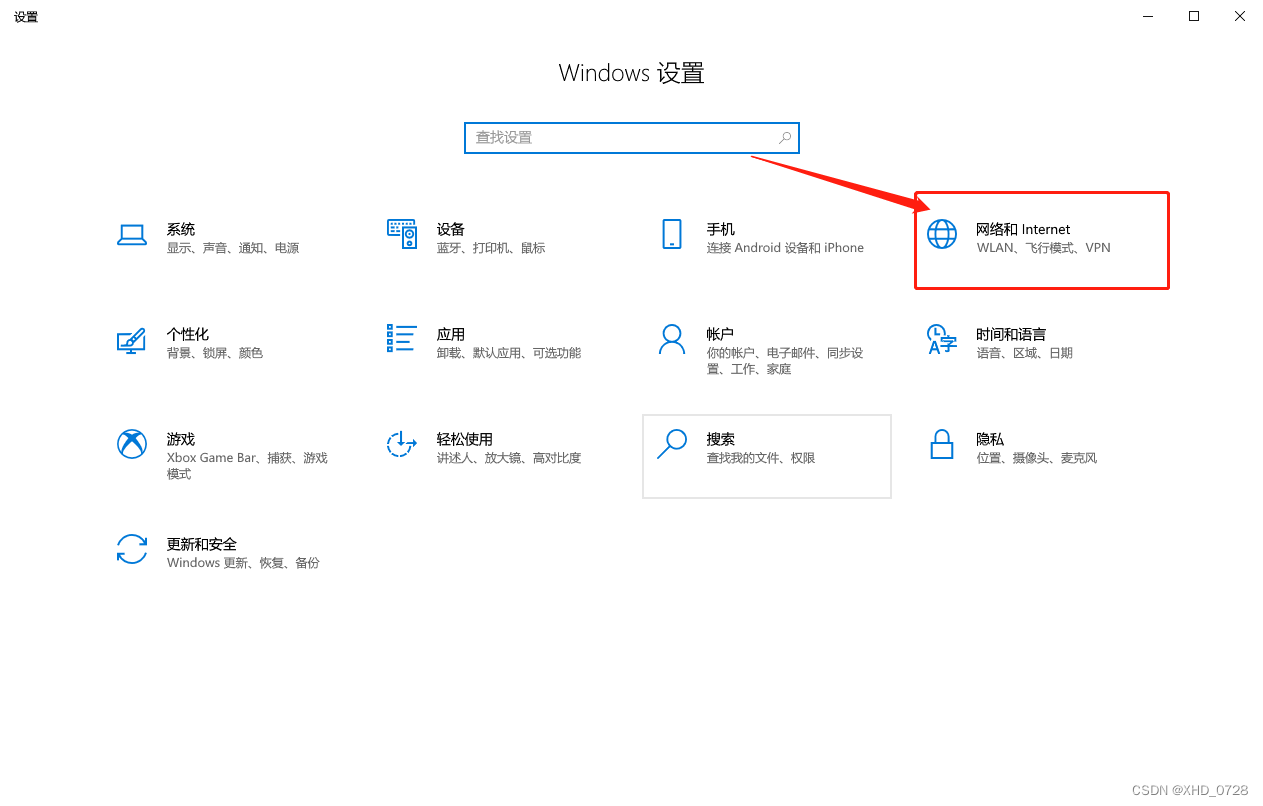Click the text 位置、摄像头、麦克风

pos(1037,458)
